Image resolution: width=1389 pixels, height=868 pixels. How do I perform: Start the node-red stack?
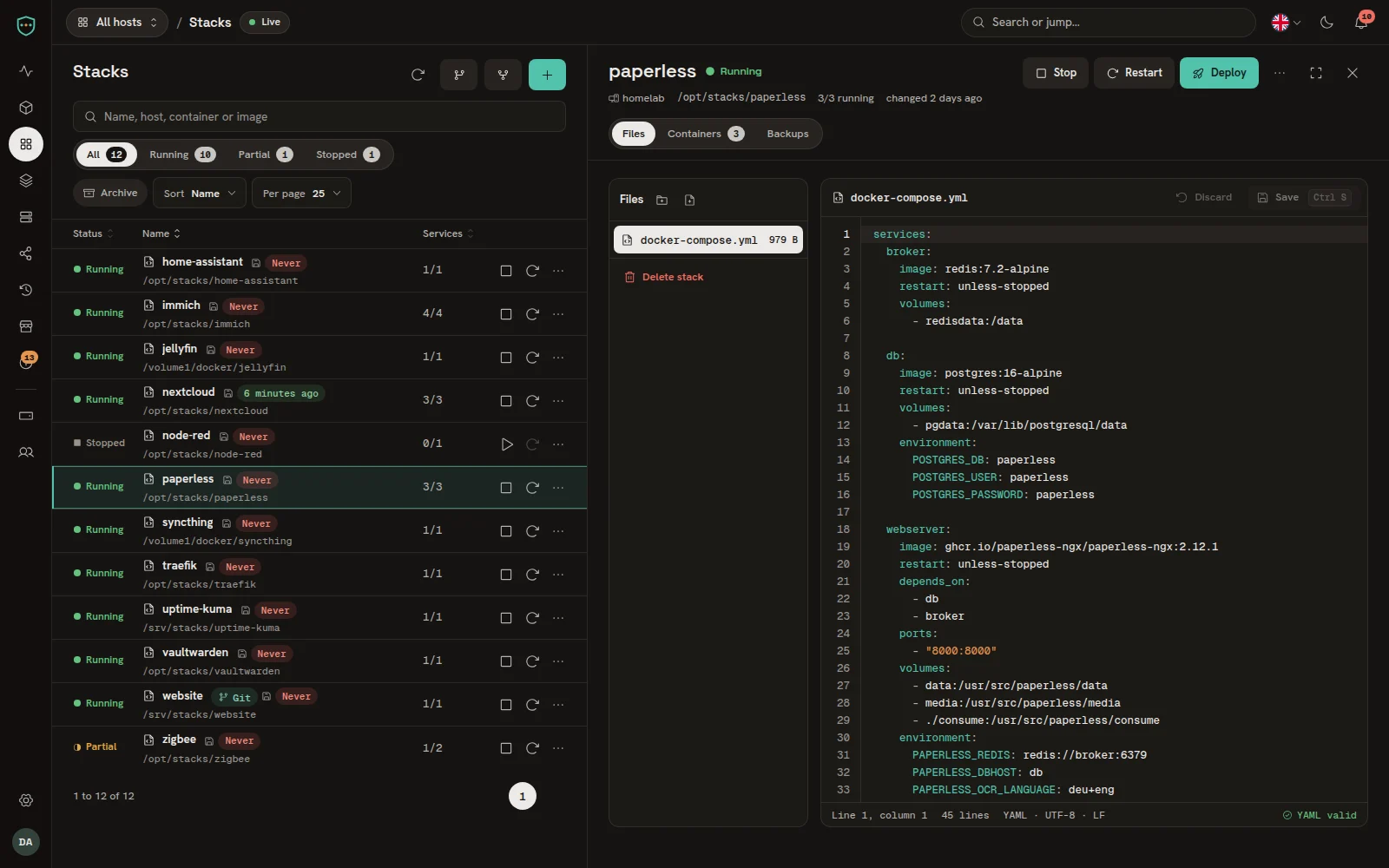(x=507, y=444)
